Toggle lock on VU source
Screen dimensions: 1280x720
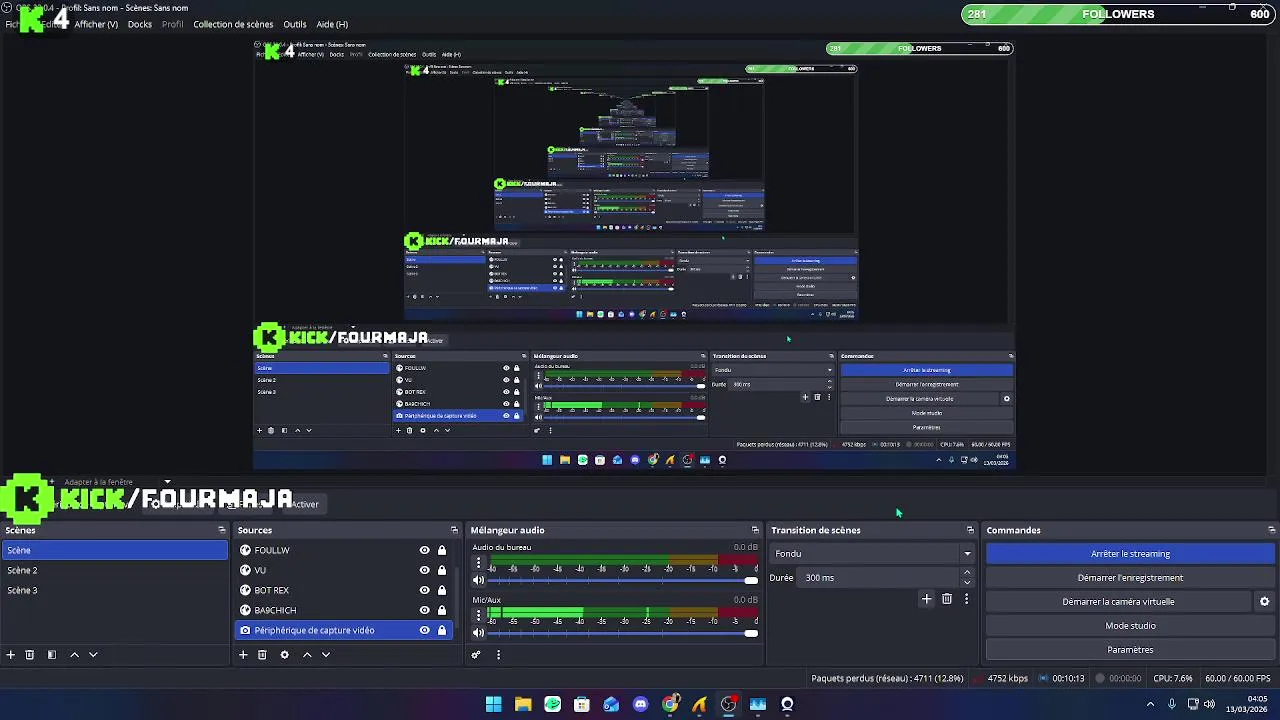pos(441,570)
